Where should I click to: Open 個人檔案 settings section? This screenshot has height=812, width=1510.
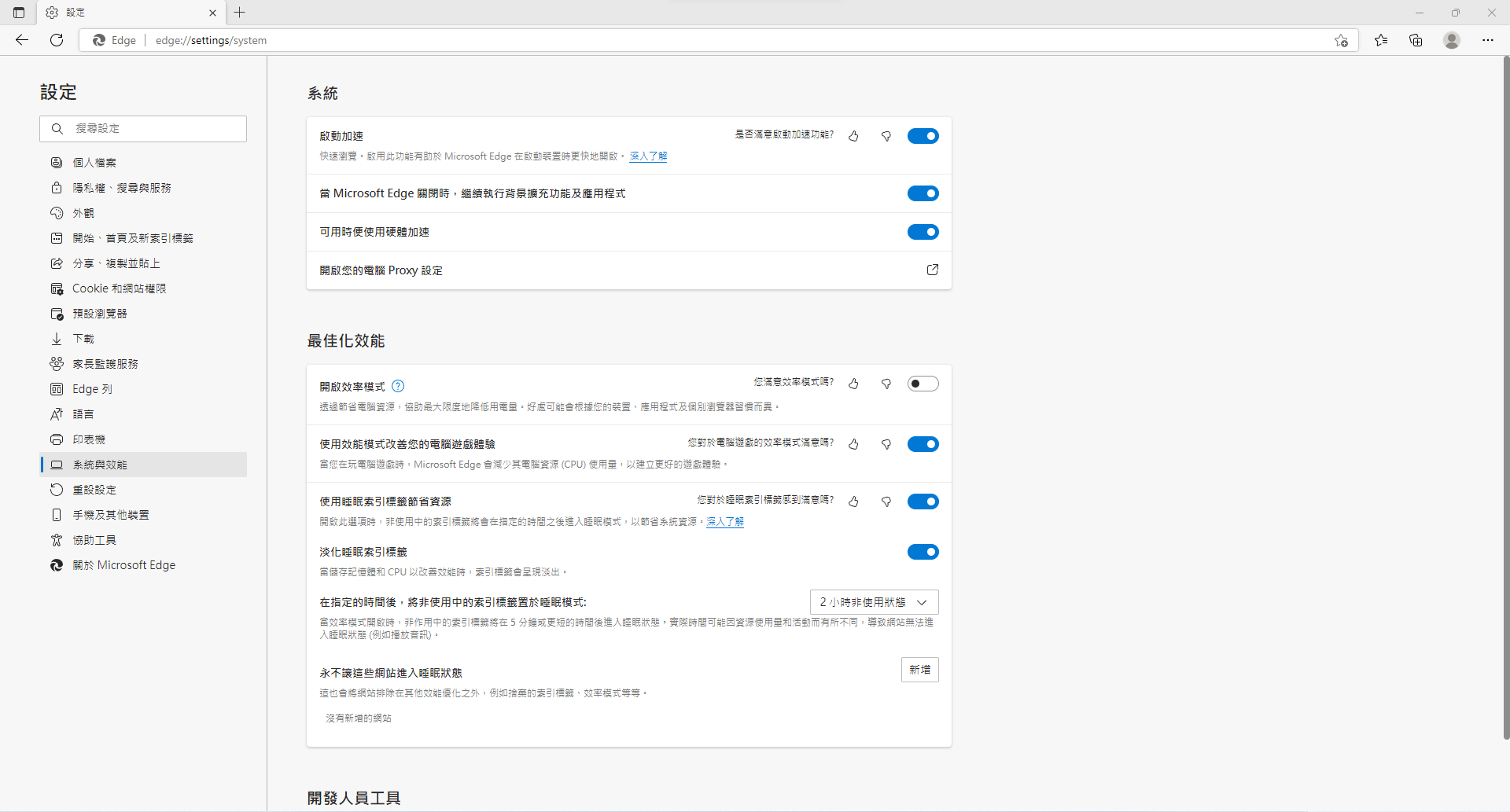(x=143, y=163)
